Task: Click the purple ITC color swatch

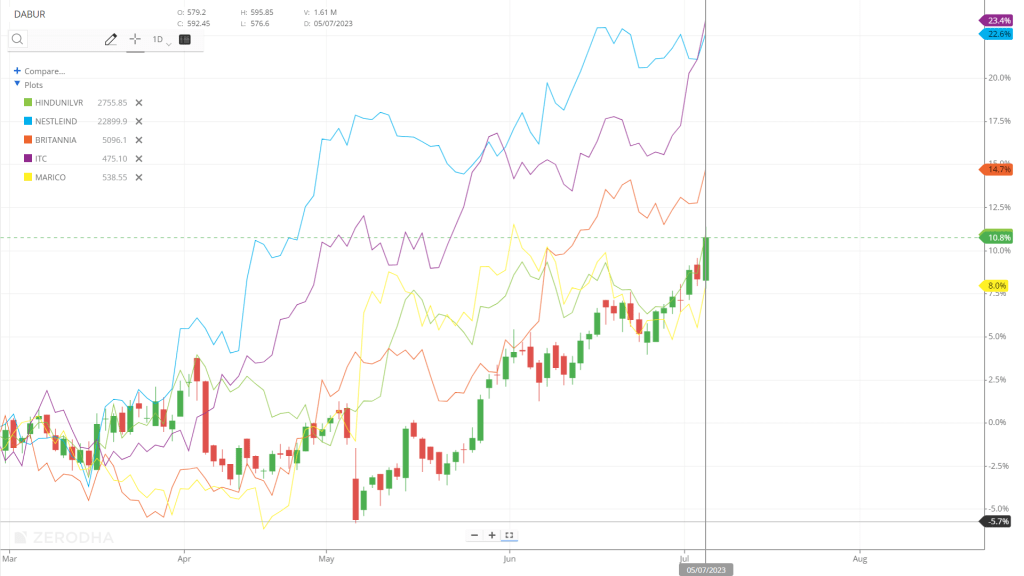Action: 28,158
